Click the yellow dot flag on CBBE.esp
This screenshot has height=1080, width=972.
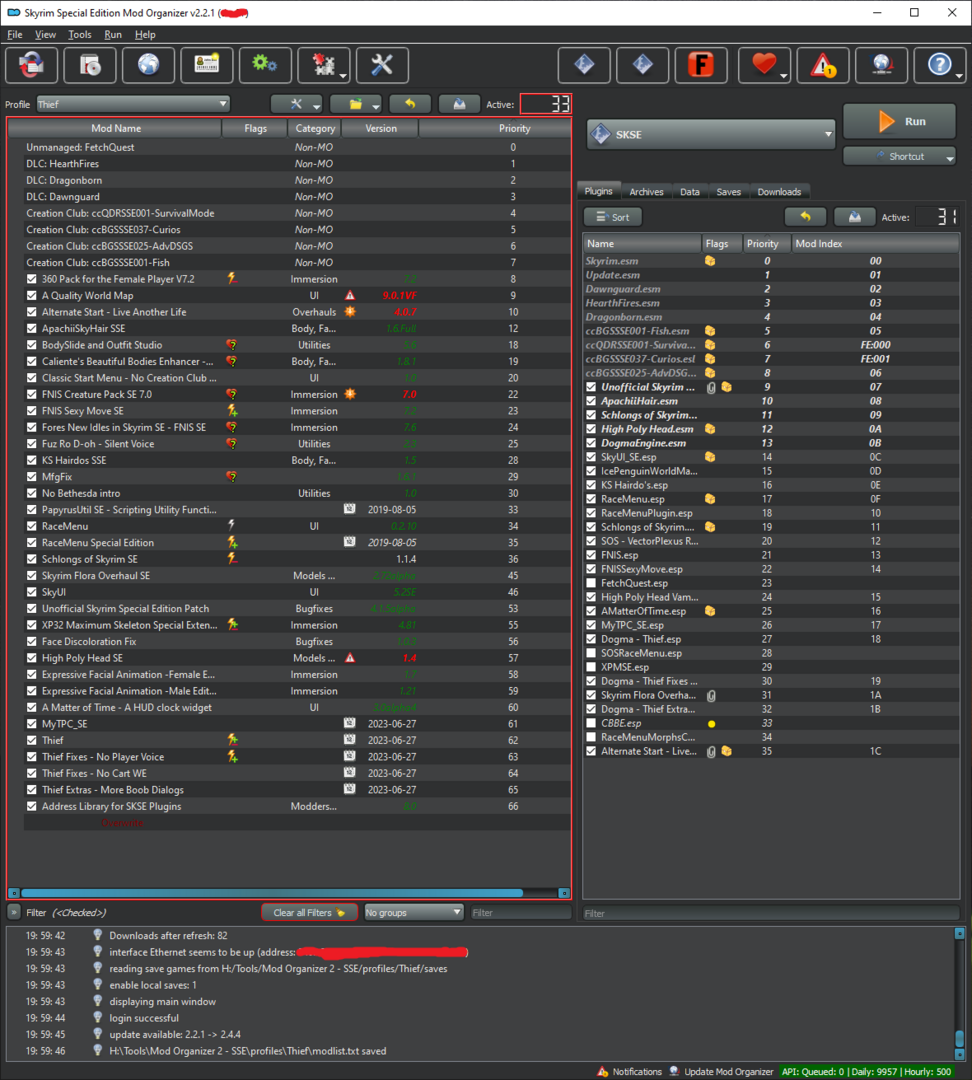point(712,724)
